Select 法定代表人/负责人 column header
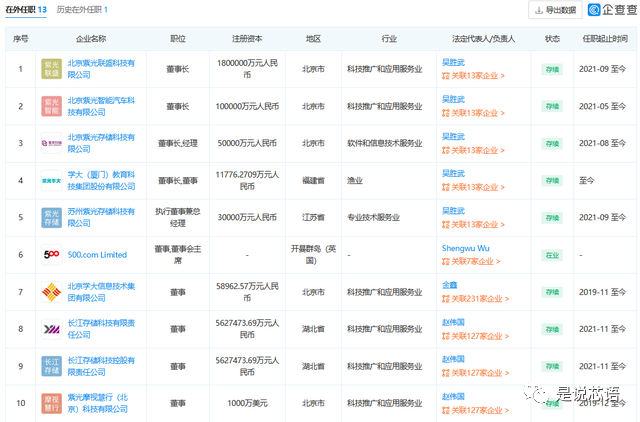Image resolution: width=640 pixels, height=422 pixels. click(x=483, y=39)
